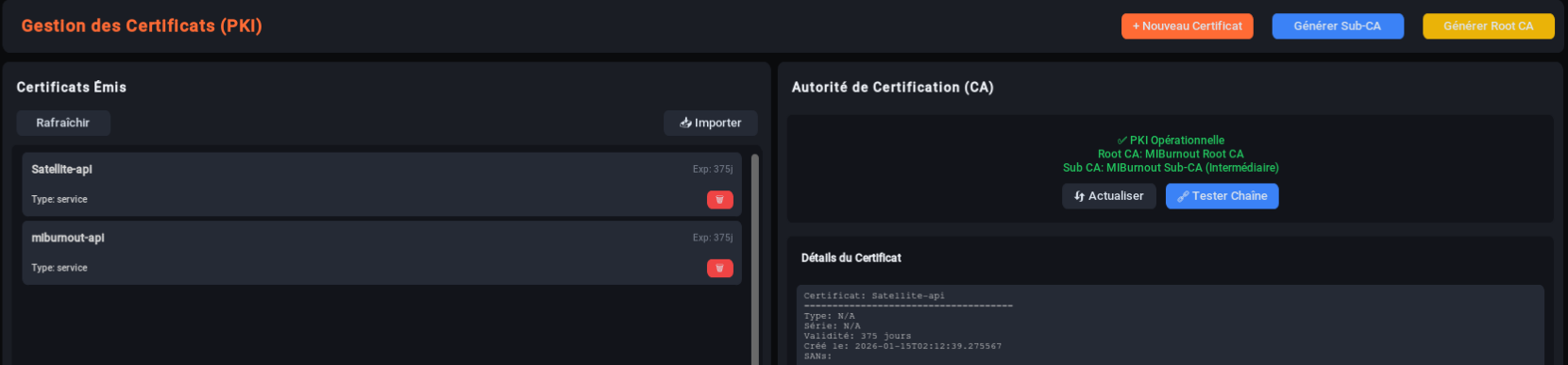Click Actualiser in the CA panel
The image size is (1568, 365).
point(1108,196)
